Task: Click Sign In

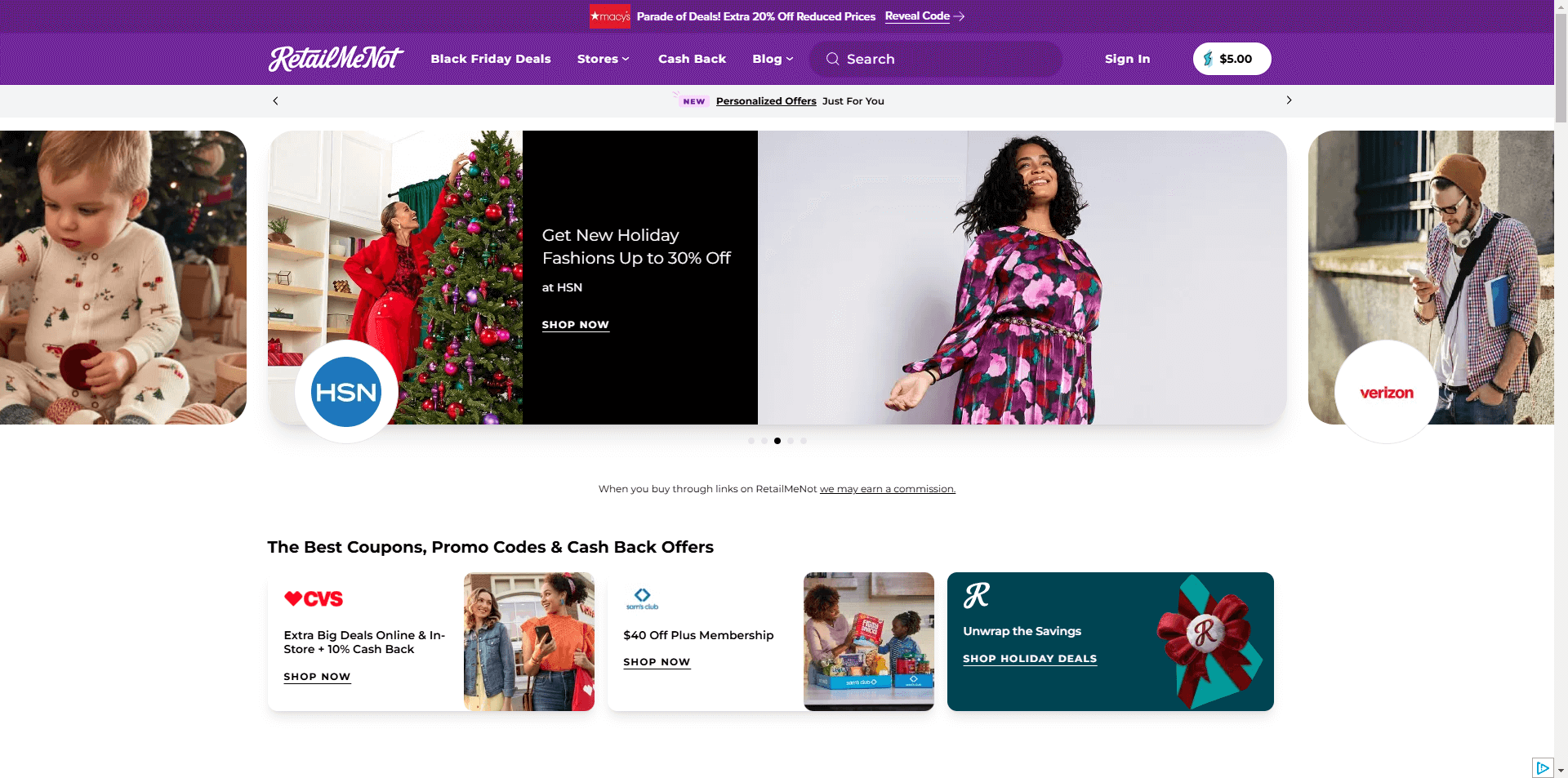Action: (1127, 59)
